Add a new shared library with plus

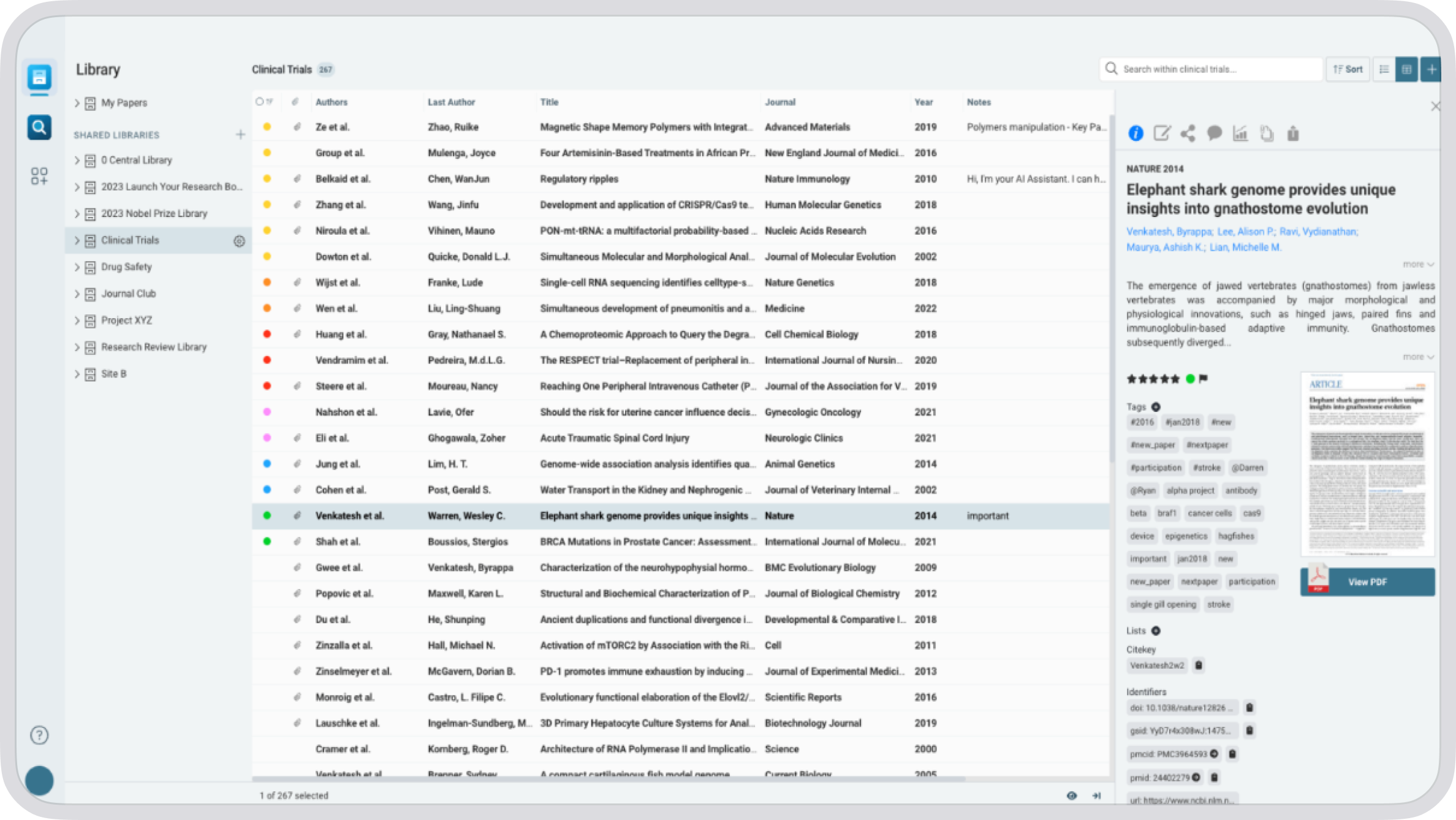click(240, 134)
